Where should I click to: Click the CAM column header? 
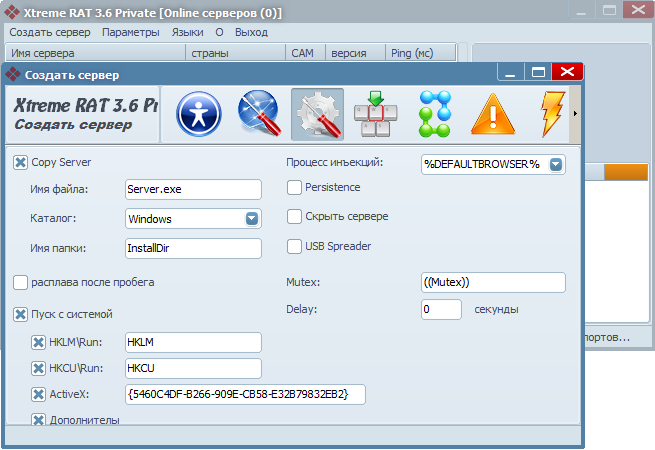click(x=306, y=53)
